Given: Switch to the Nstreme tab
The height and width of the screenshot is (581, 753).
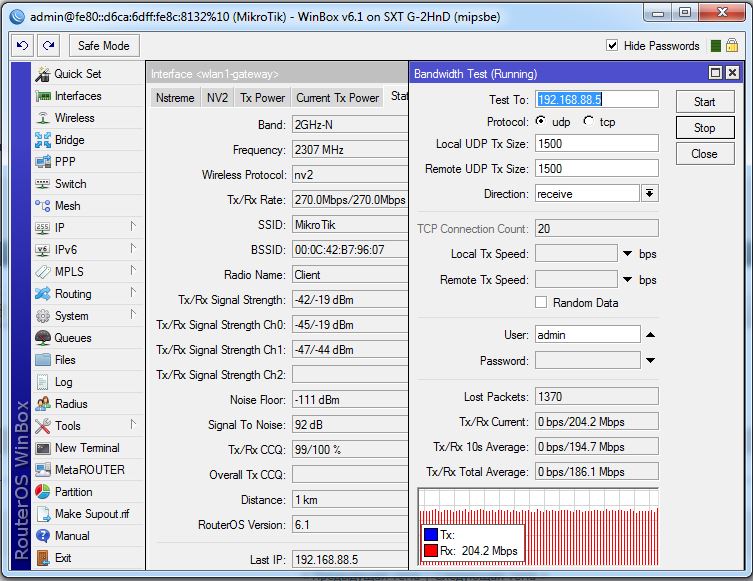Looking at the screenshot, I should point(174,97).
